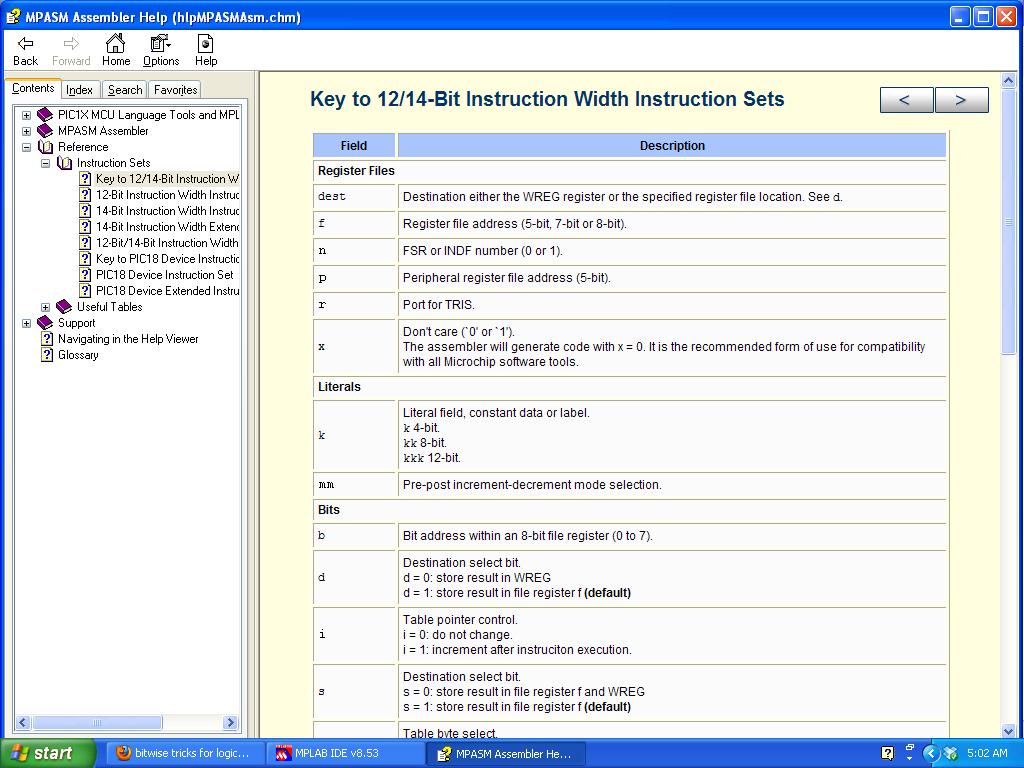This screenshot has height=768, width=1024.
Task: Switch to the Contents tab
Action: [x=33, y=88]
